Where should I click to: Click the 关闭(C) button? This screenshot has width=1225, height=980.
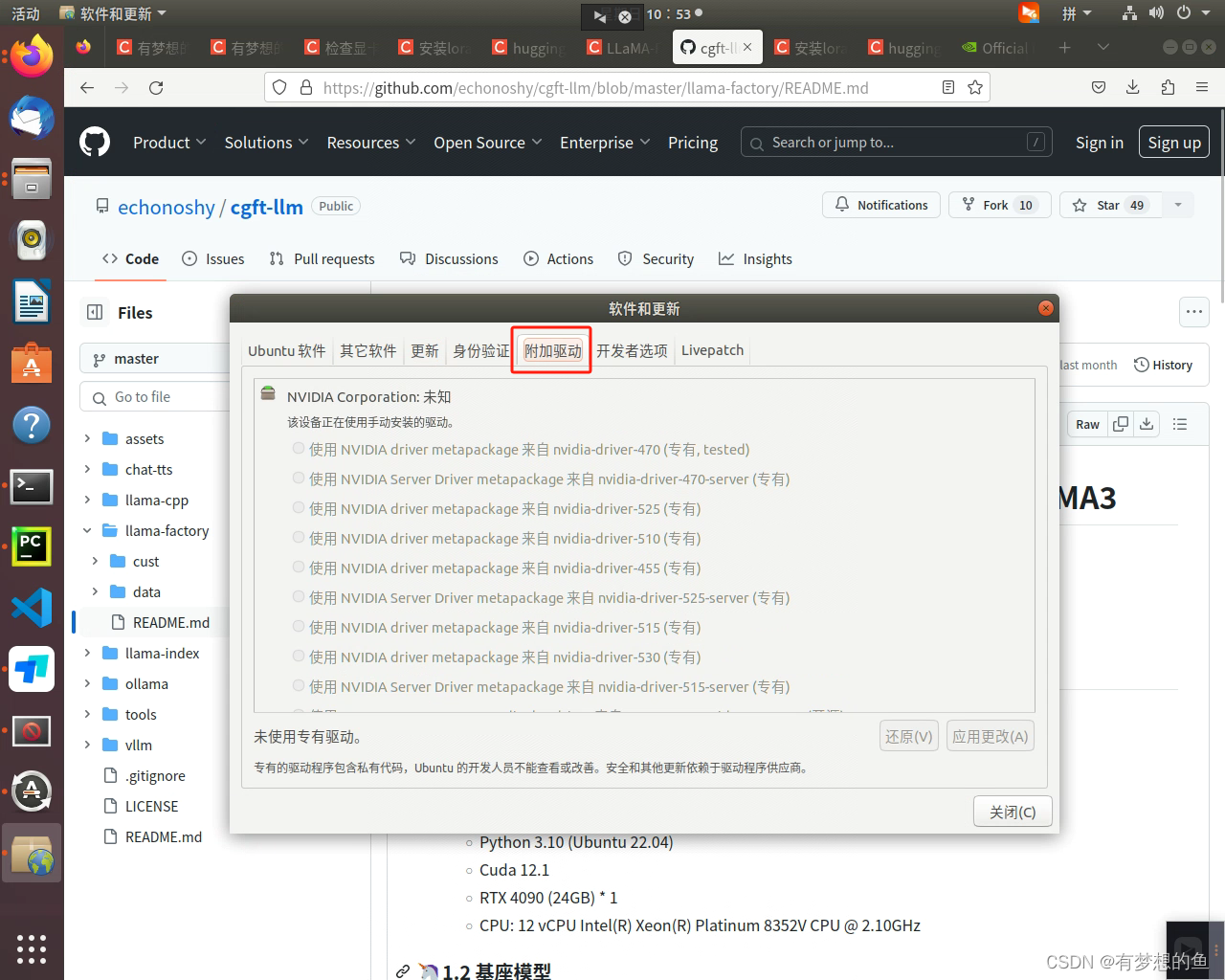(x=1013, y=812)
